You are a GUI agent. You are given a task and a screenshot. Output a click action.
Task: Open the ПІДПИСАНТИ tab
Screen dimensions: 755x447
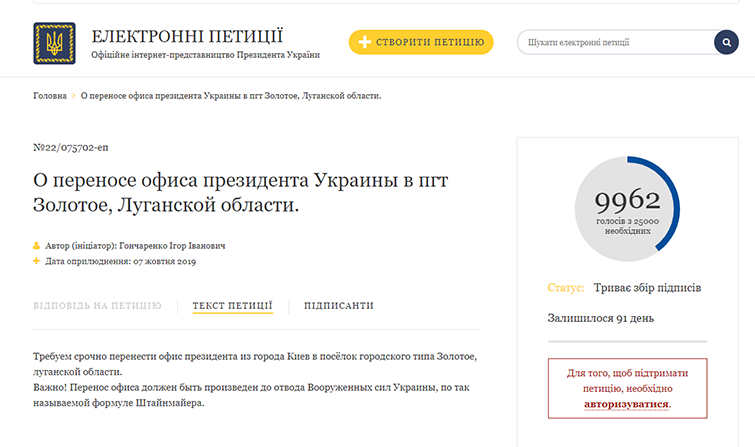click(x=339, y=305)
